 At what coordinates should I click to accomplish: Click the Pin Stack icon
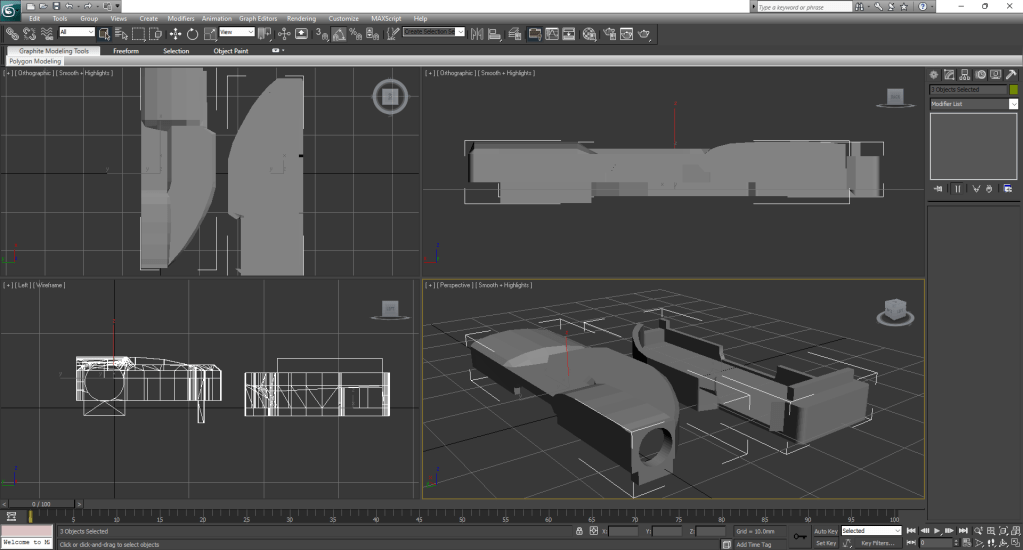click(x=938, y=188)
